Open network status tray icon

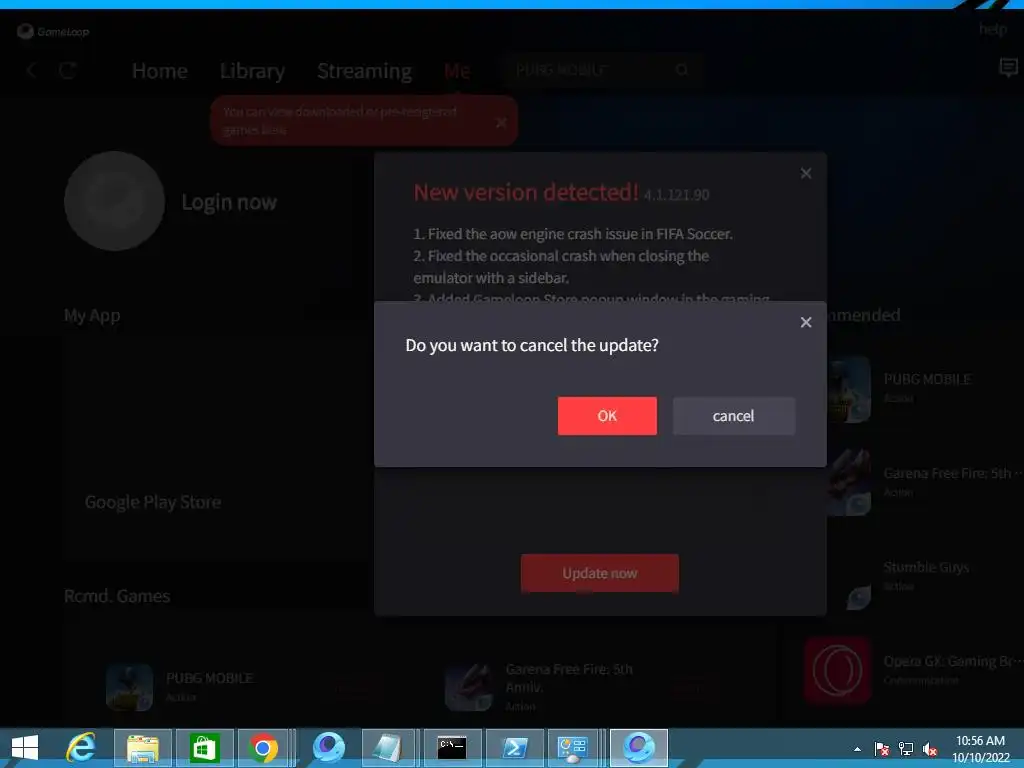coord(906,749)
